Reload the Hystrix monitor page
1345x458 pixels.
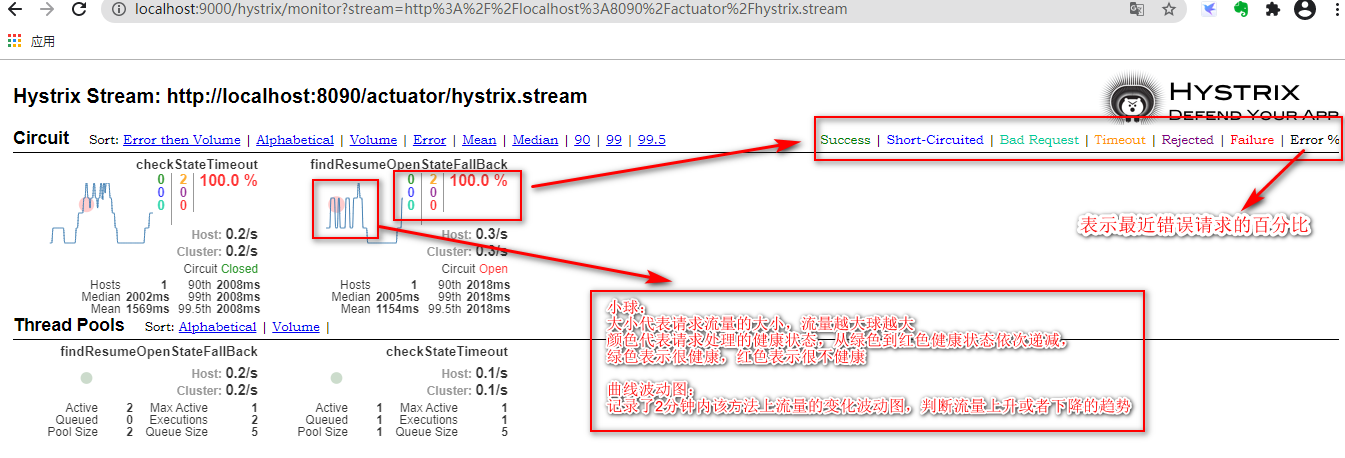click(77, 9)
